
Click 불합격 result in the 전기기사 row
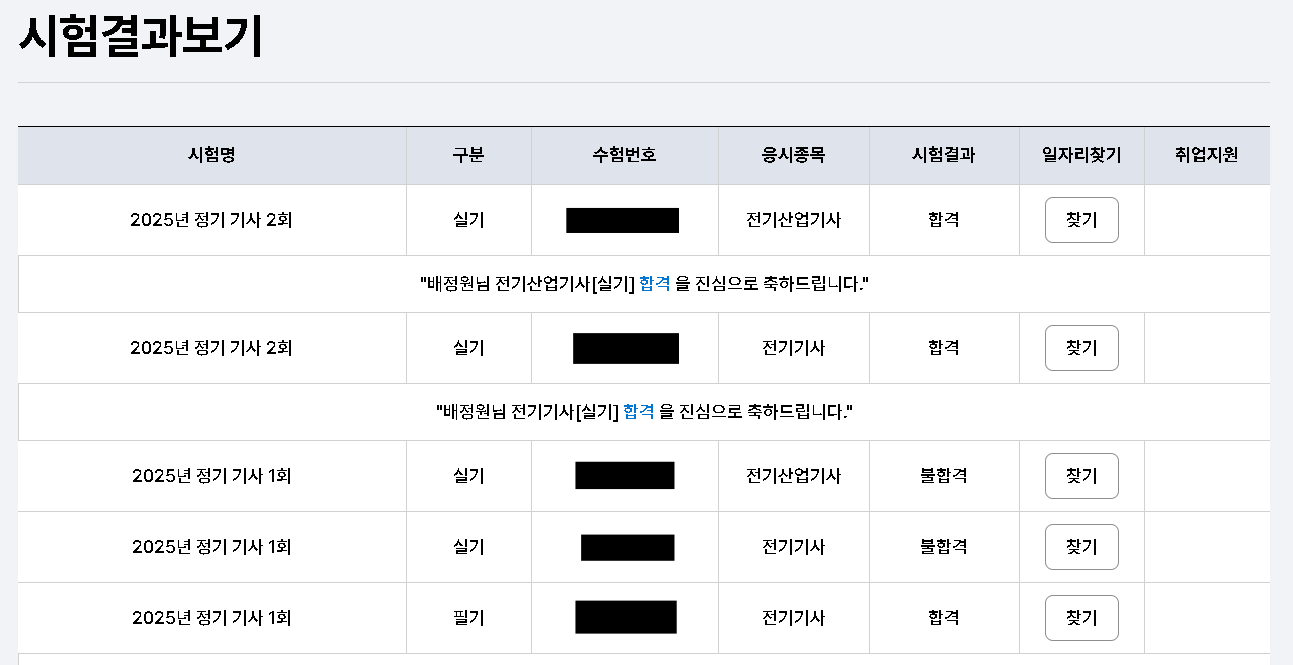(x=943, y=547)
